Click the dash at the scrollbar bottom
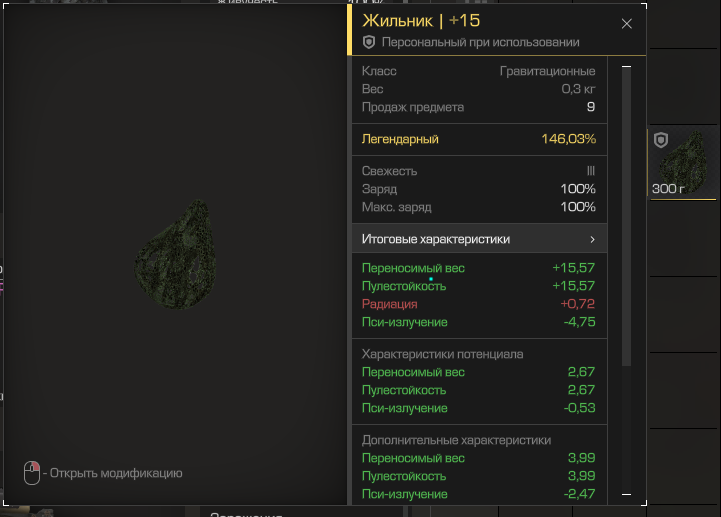Image resolution: width=721 pixels, height=517 pixels. pyautogui.click(x=627, y=493)
